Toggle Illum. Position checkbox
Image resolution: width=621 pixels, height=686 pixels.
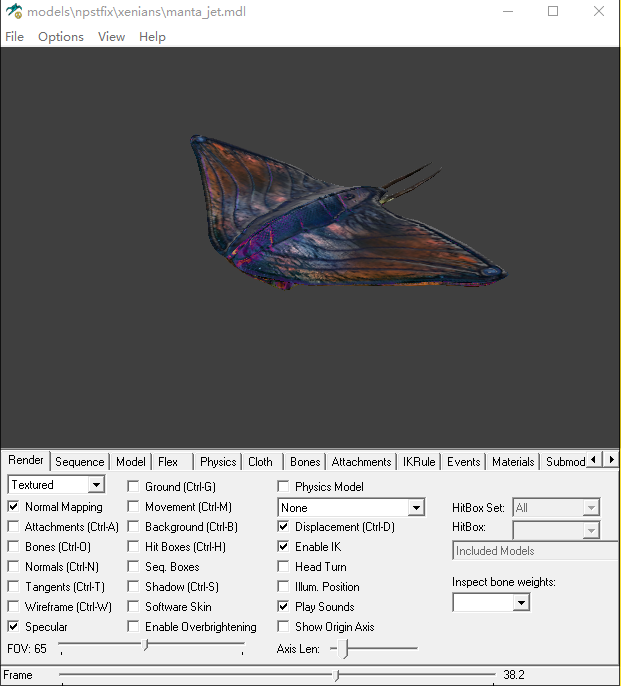(283, 587)
